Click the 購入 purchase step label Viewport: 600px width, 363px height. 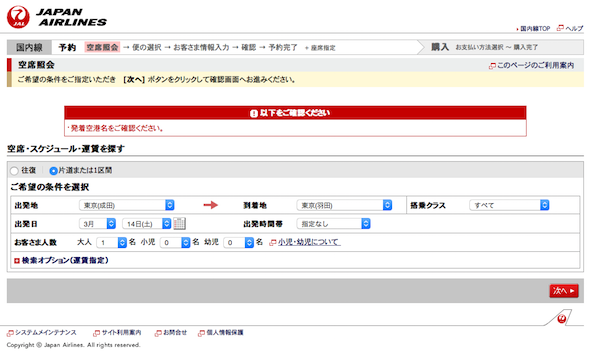(440, 47)
